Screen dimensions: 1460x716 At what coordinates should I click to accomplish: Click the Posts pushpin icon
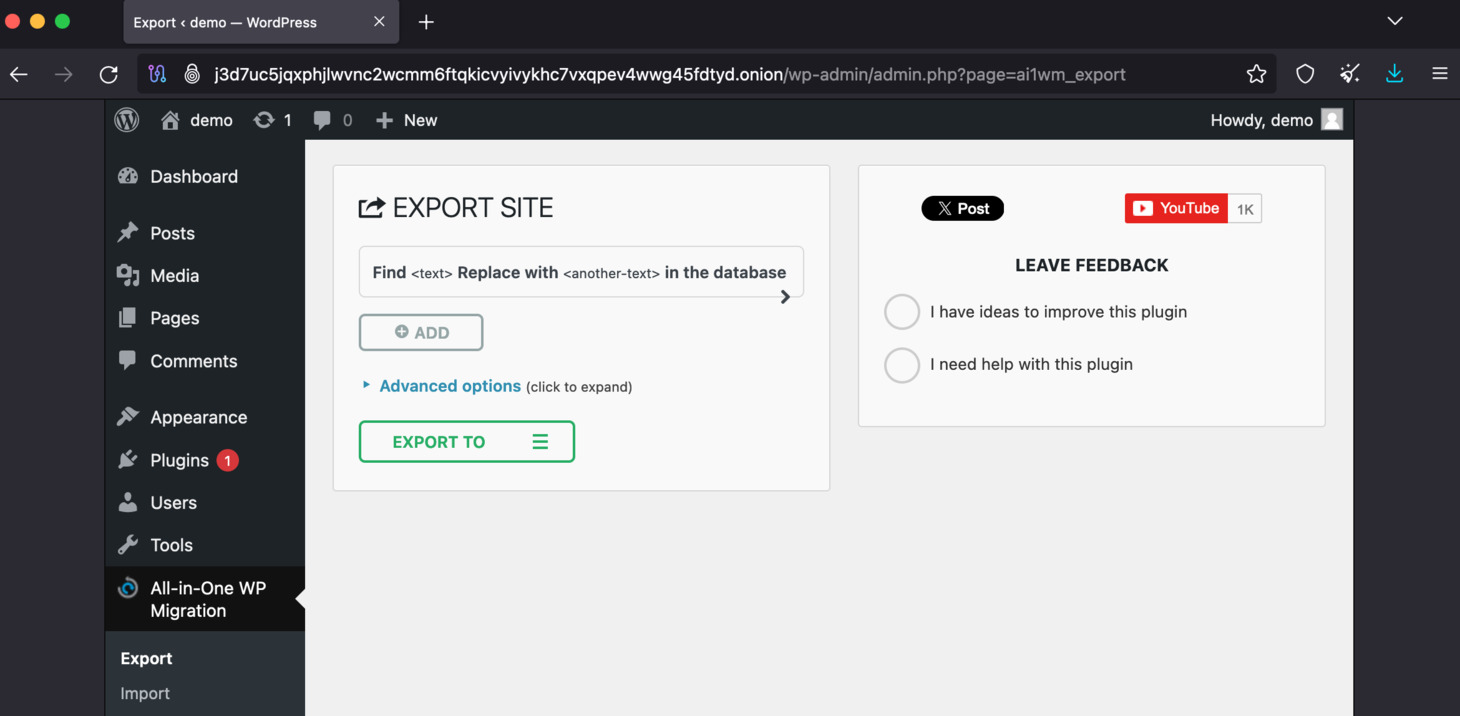128,232
